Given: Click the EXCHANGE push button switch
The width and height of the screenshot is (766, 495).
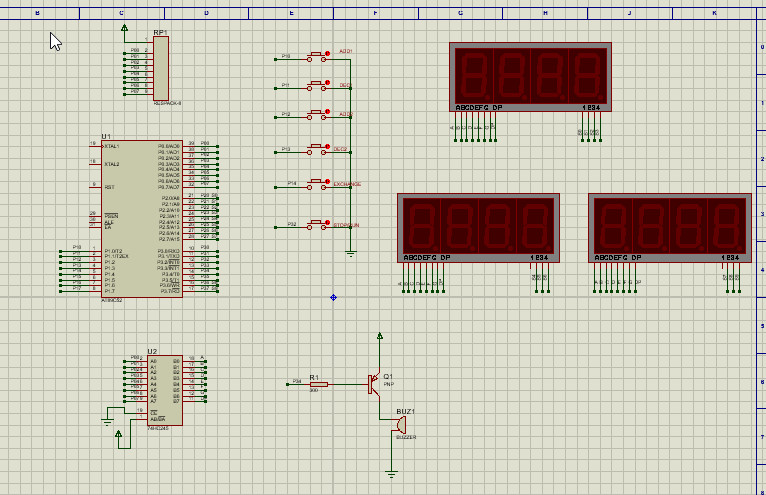Looking at the screenshot, I should click(x=317, y=184).
